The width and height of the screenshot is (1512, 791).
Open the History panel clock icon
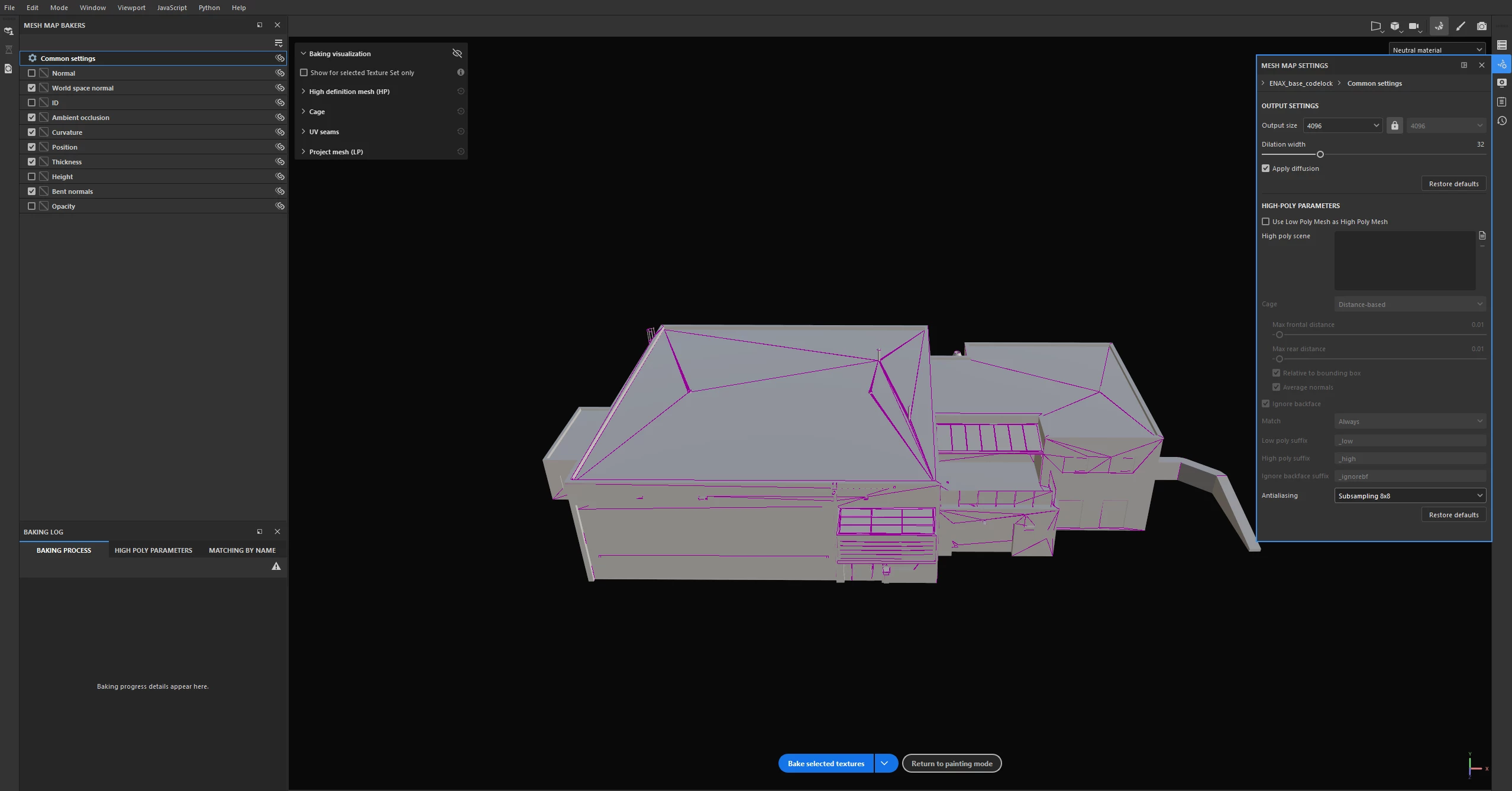(1502, 121)
